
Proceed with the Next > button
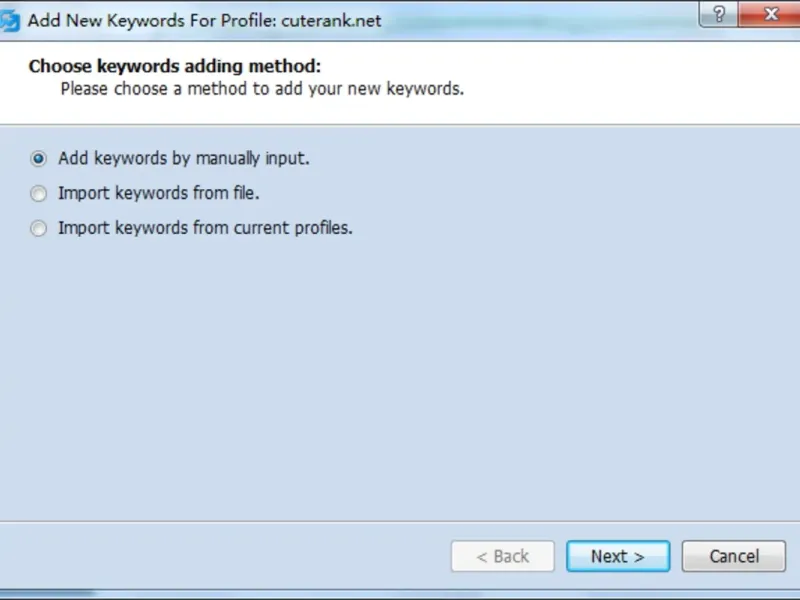click(x=617, y=557)
